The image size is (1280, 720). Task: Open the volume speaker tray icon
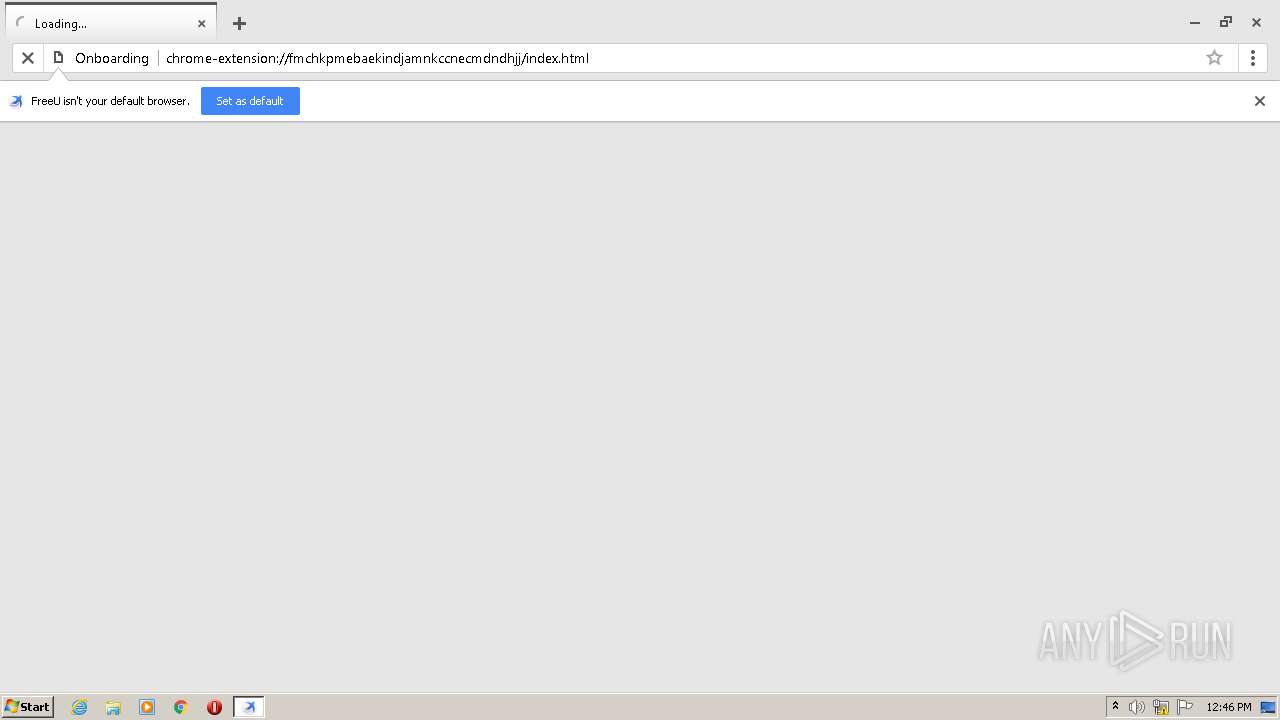pyautogui.click(x=1137, y=707)
